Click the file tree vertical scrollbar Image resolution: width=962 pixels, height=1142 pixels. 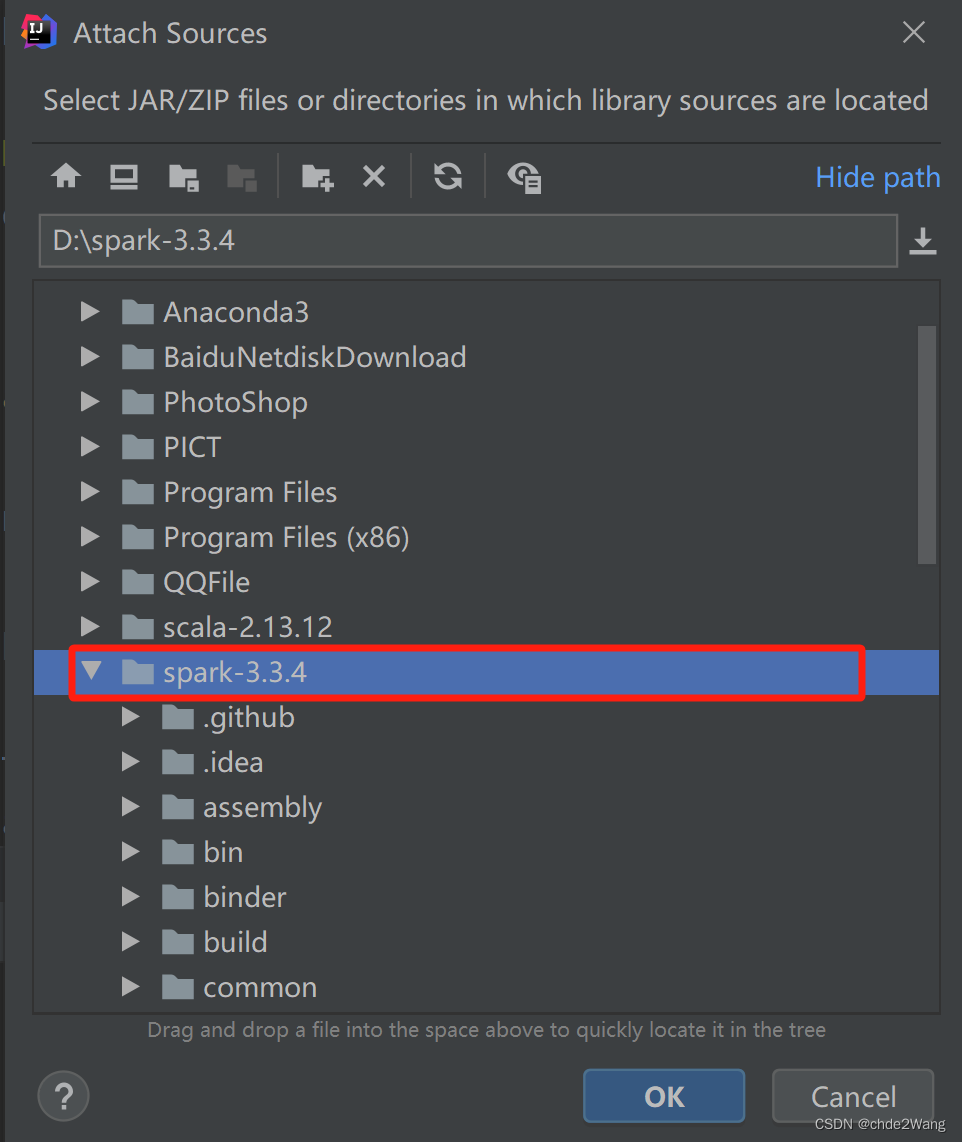pyautogui.click(x=926, y=444)
